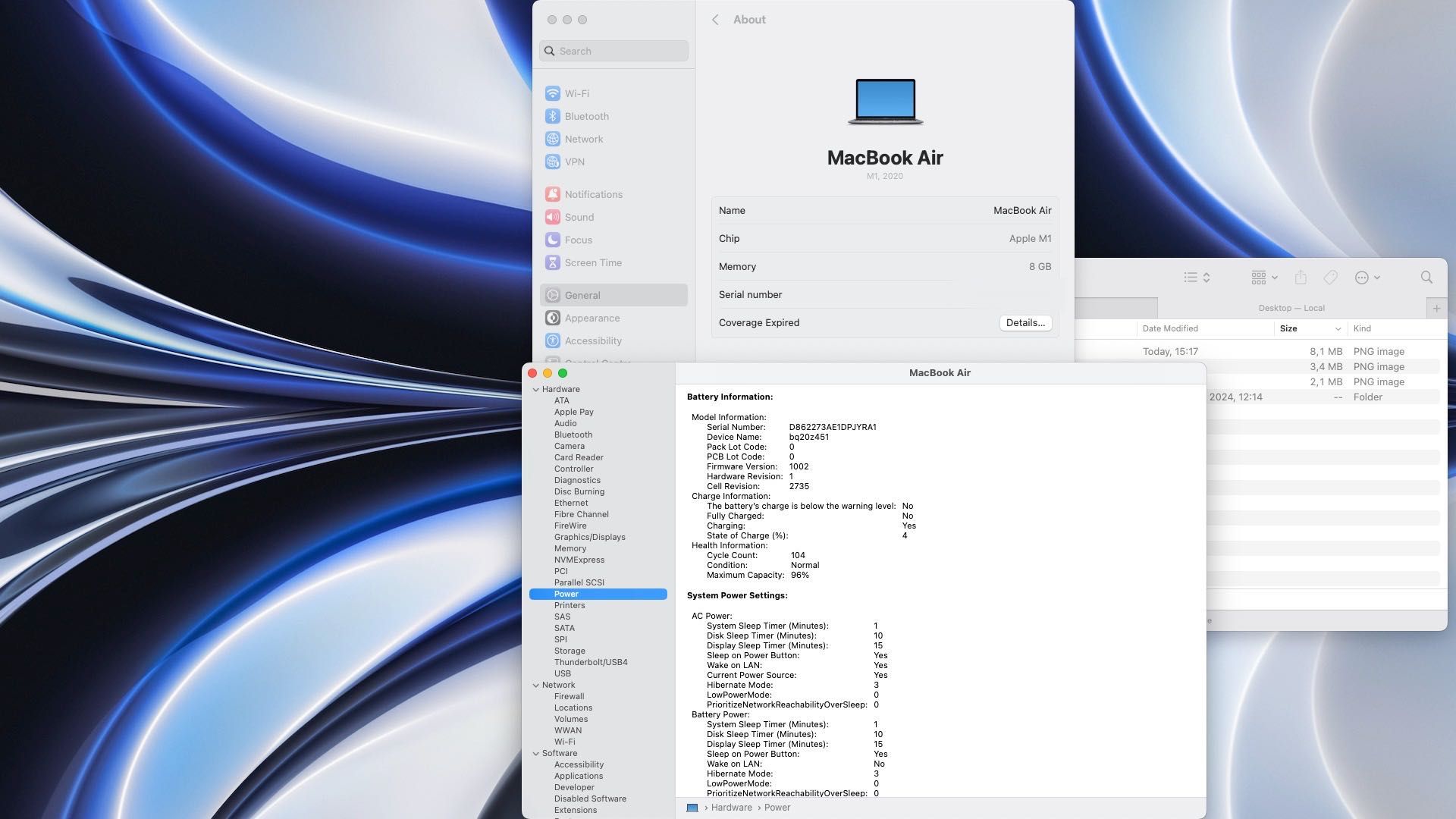Screen dimensions: 1456x819
Task: Select Diagnostics in Hardware list
Action: [577, 480]
